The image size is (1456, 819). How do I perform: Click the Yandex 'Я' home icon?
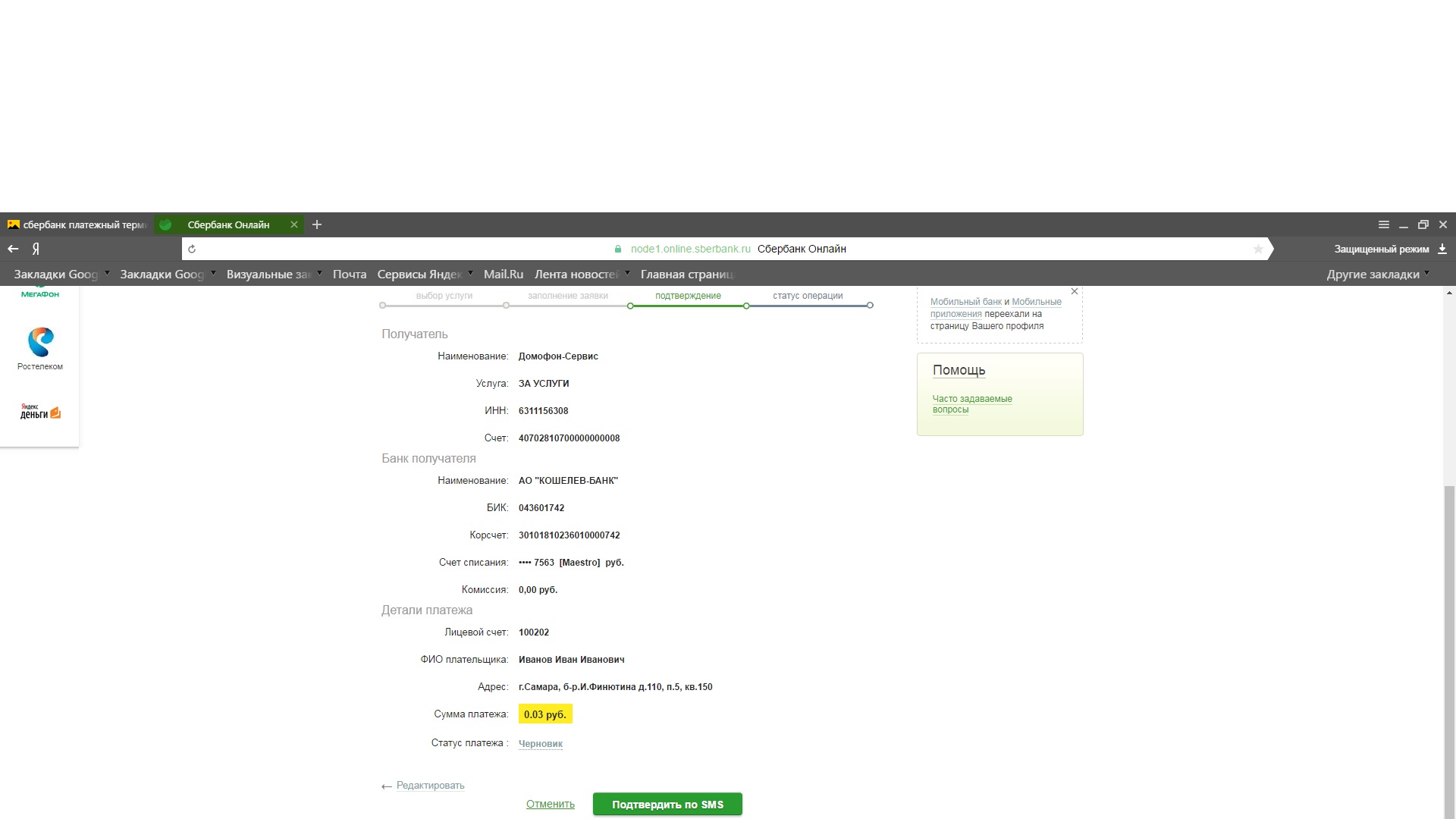[x=36, y=249]
